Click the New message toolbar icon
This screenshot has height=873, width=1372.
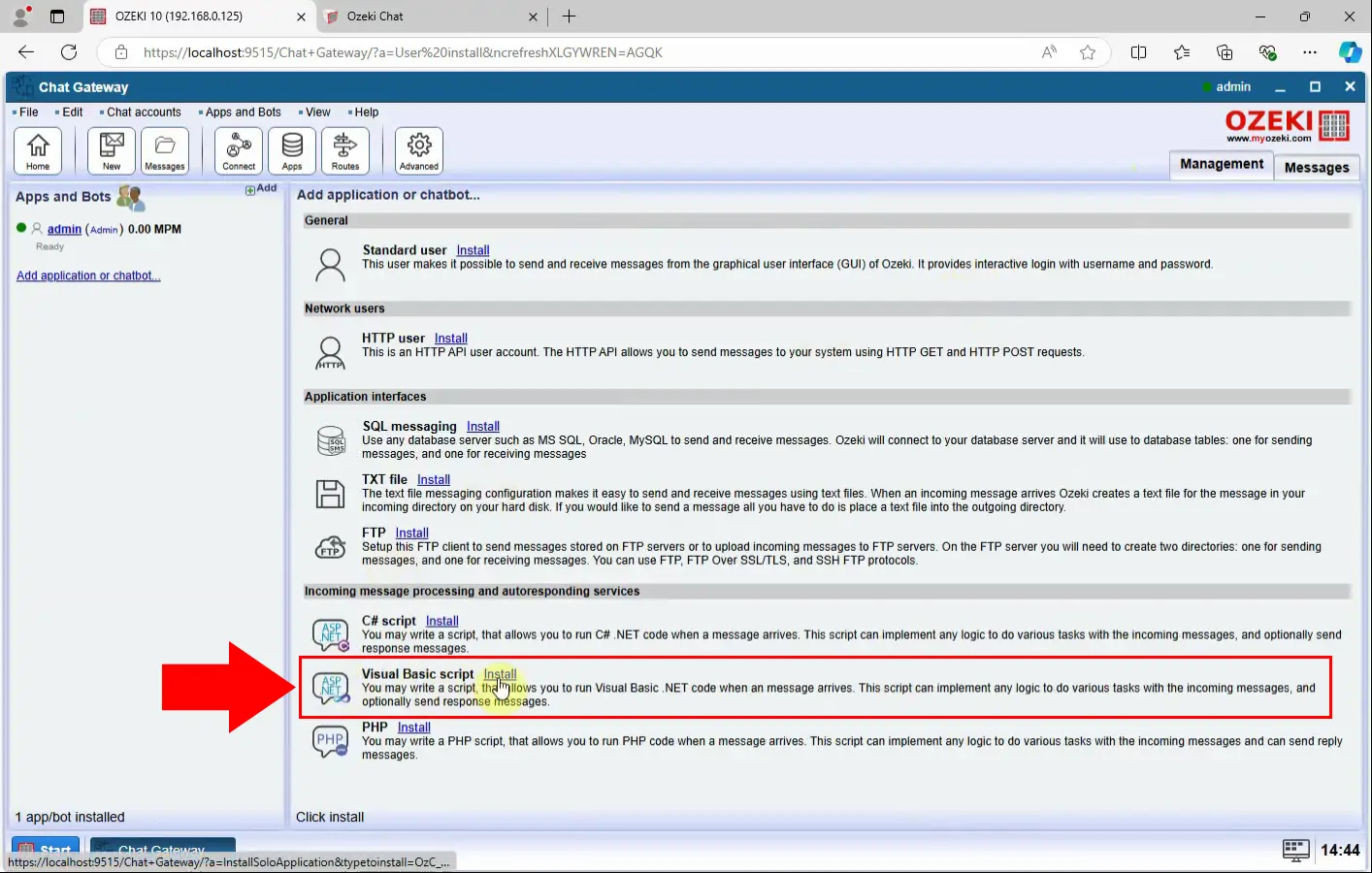[112, 150]
